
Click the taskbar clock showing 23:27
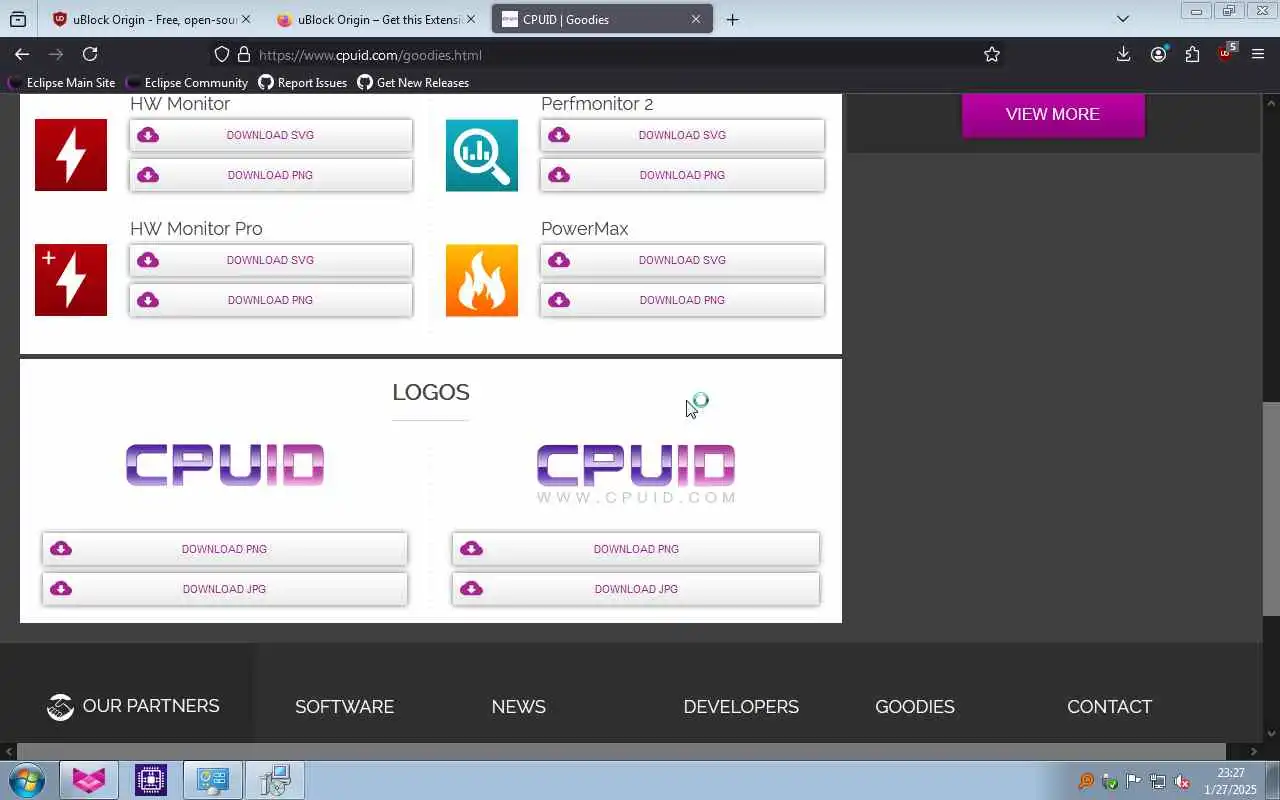1231,781
